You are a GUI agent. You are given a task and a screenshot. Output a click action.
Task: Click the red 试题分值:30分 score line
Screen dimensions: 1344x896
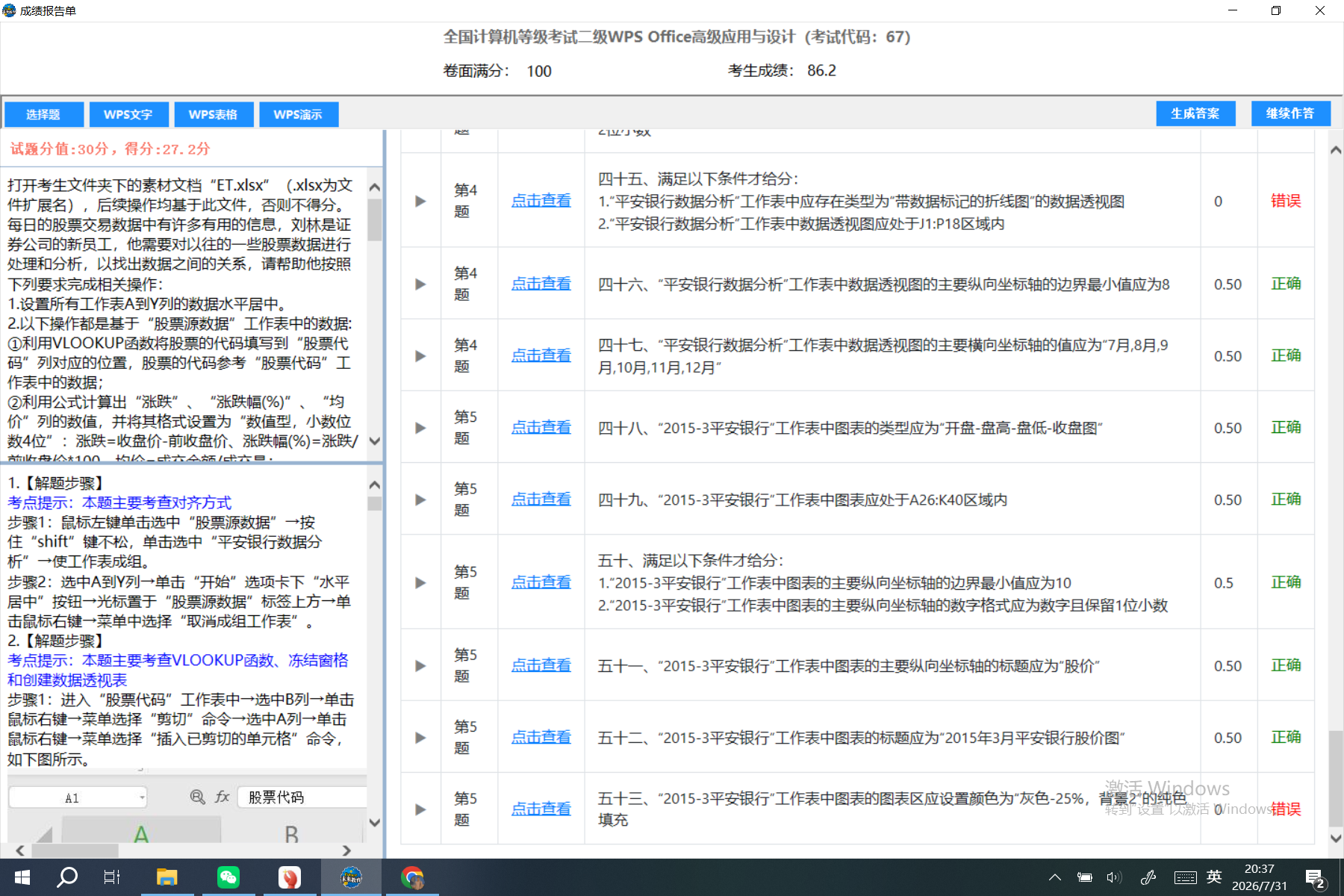coord(110,149)
